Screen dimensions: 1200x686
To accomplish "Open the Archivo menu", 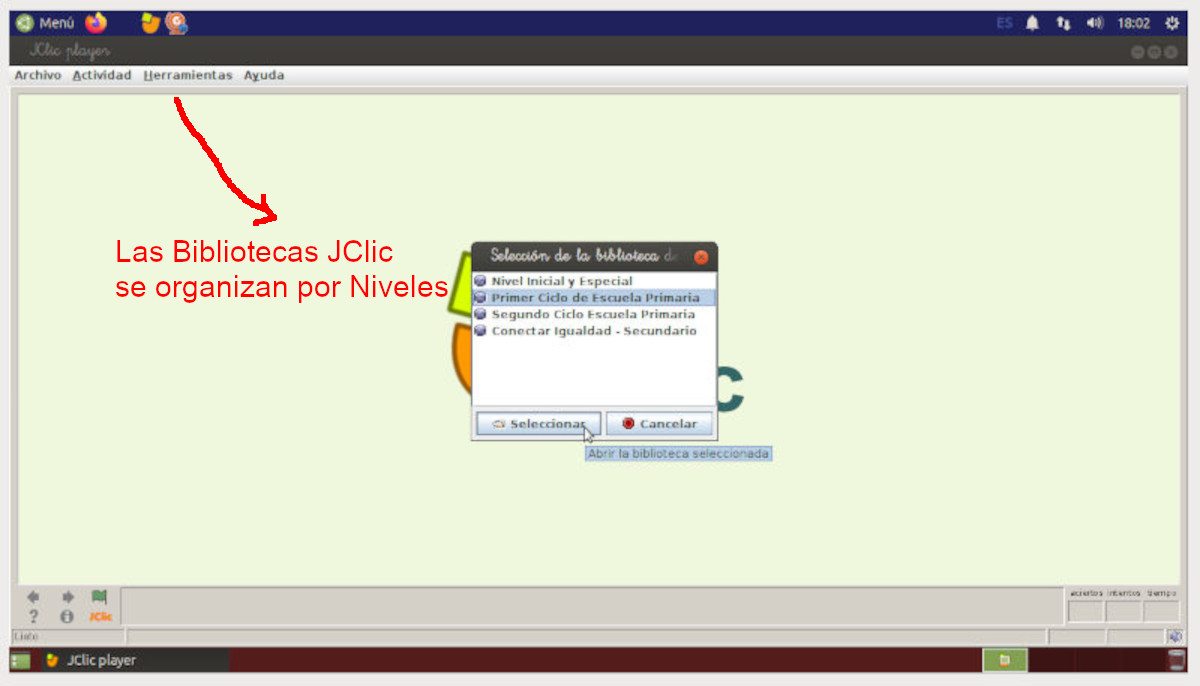I will (x=37, y=74).
